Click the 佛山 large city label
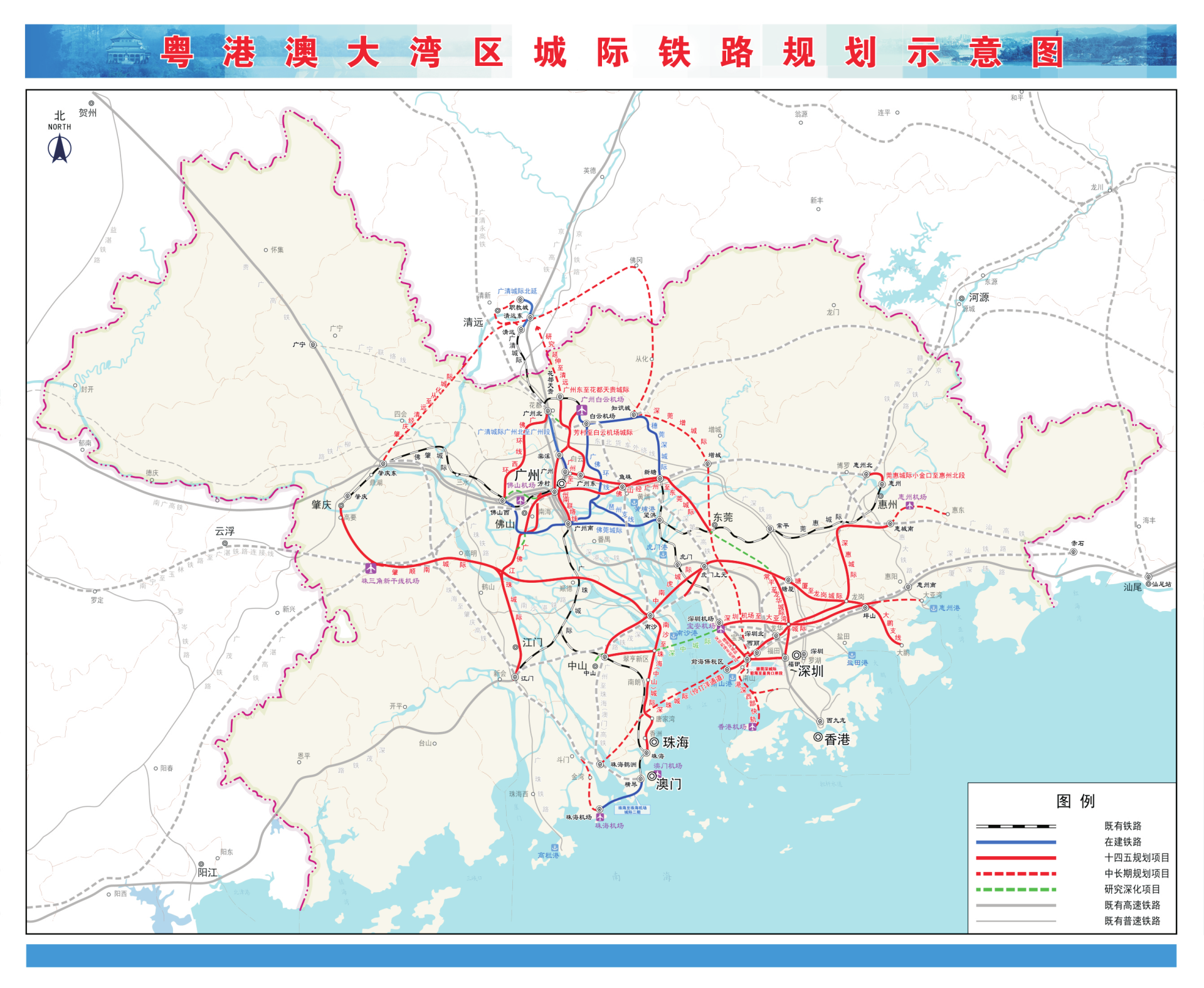Viewport: 1204px width, 988px height. click(505, 524)
